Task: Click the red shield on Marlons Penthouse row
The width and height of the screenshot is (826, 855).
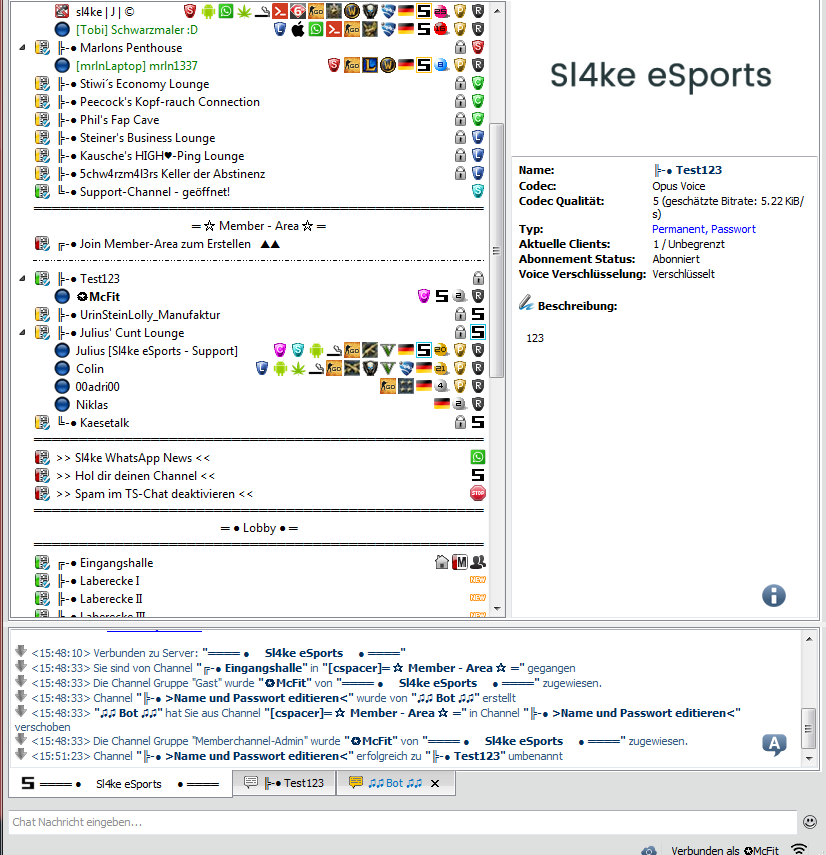Action: tap(478, 47)
